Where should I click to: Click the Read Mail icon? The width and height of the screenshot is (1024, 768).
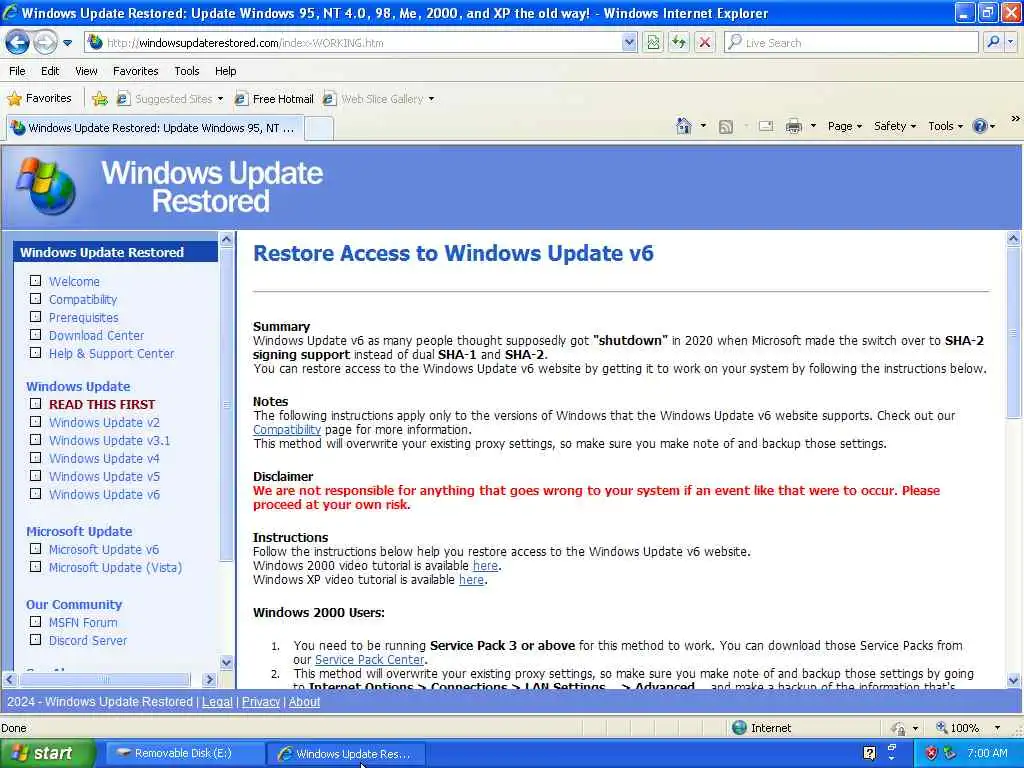(x=766, y=126)
